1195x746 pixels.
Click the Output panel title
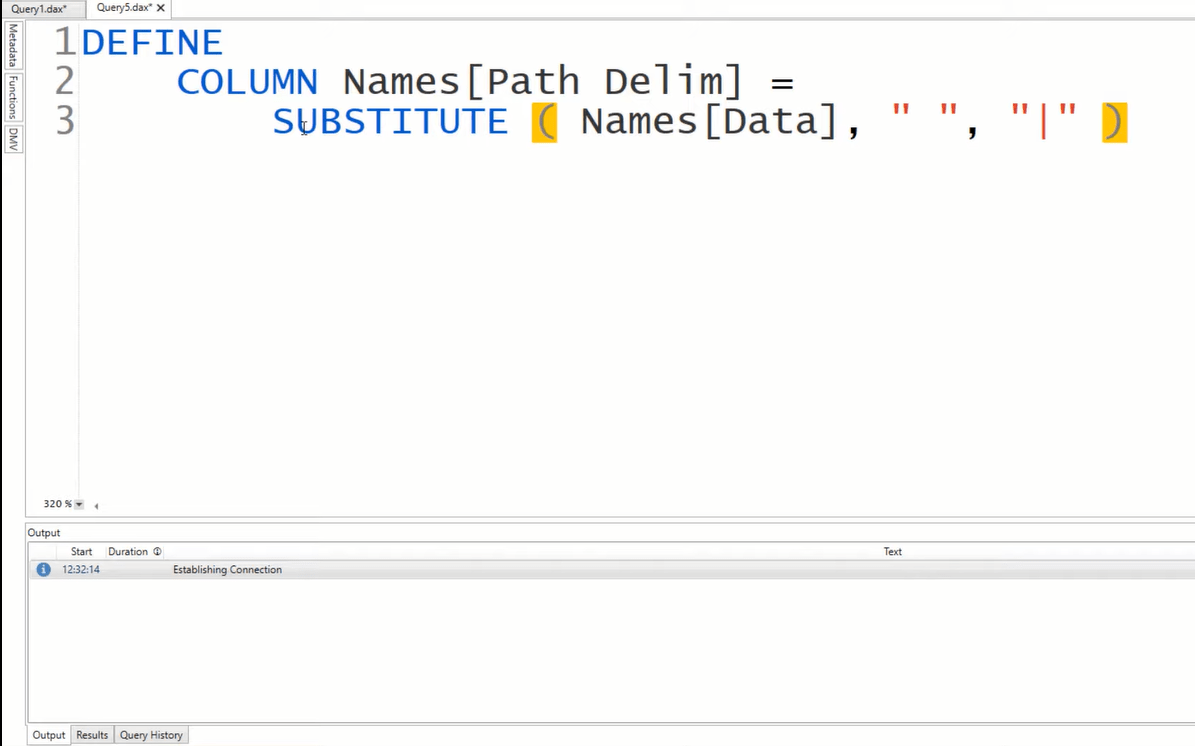click(x=43, y=533)
